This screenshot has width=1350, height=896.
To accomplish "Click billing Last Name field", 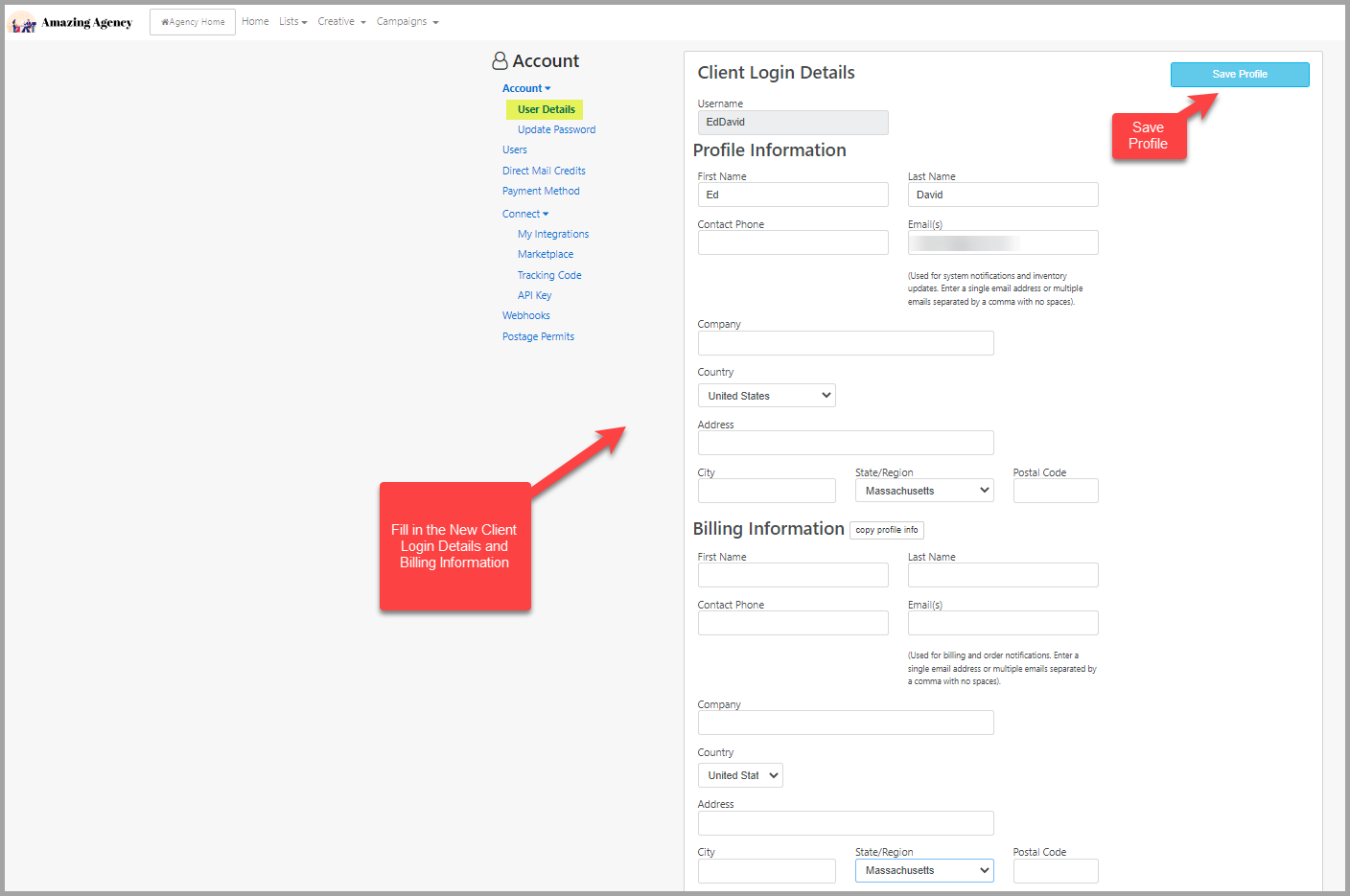I will 1003,575.
